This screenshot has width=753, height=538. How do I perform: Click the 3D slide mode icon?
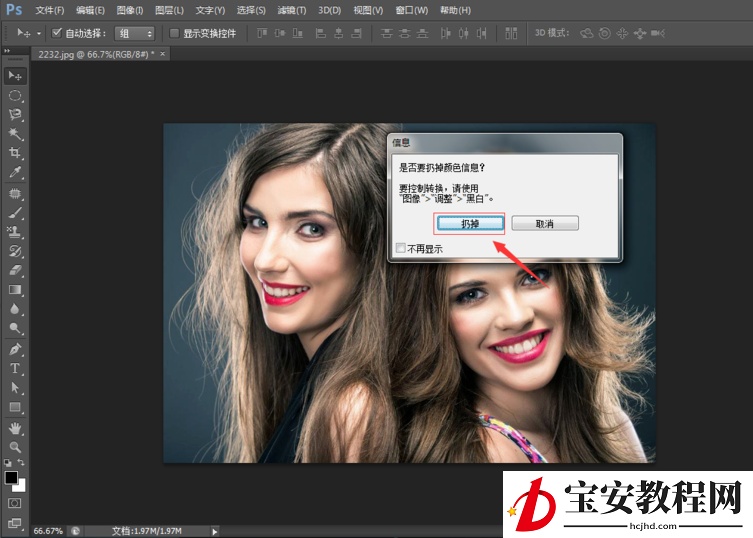point(640,33)
